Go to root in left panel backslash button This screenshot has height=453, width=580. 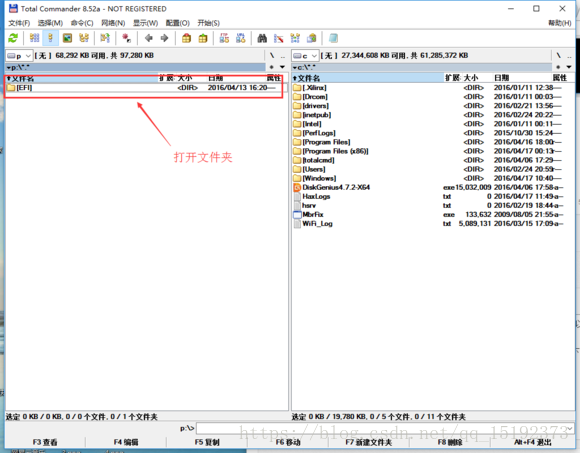tap(272, 56)
